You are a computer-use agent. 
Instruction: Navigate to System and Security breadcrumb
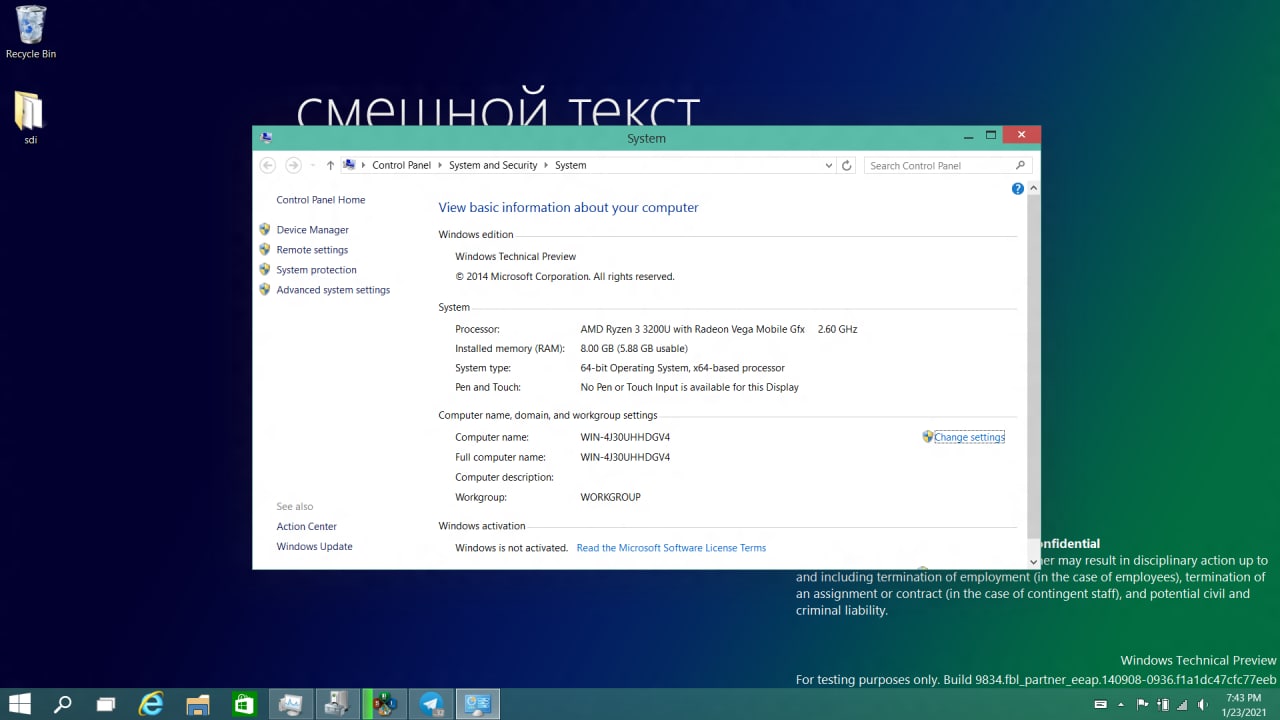[493, 165]
